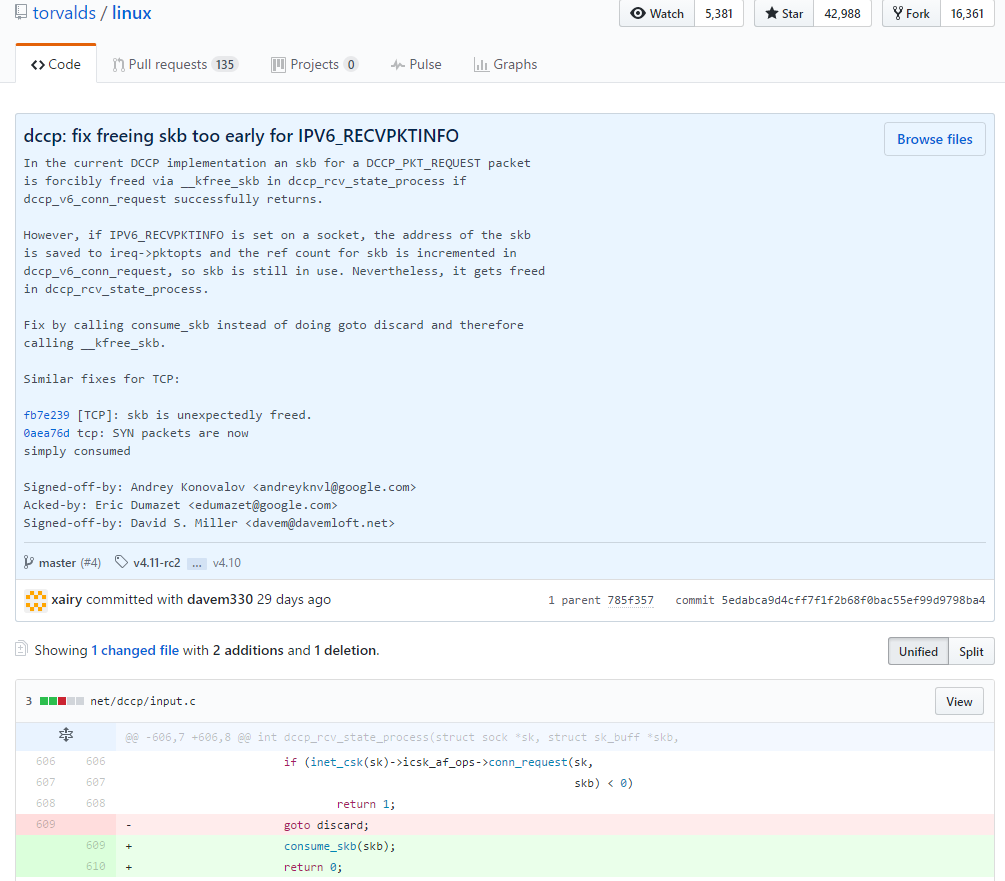Viewport: 1005px width, 881px height.
Task: Open tag v4.10
Action: tap(226, 563)
